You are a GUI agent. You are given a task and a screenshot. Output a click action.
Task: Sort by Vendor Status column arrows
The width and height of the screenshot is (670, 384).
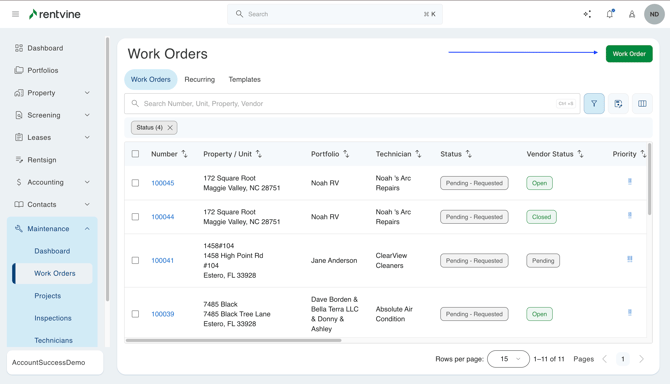pyautogui.click(x=580, y=154)
